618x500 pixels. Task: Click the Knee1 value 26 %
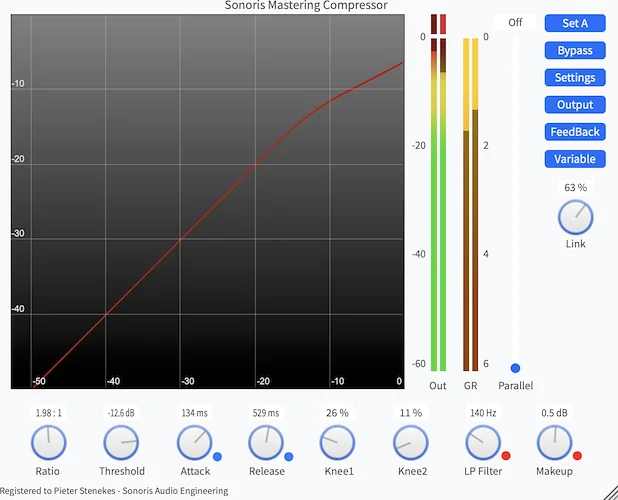click(x=337, y=413)
